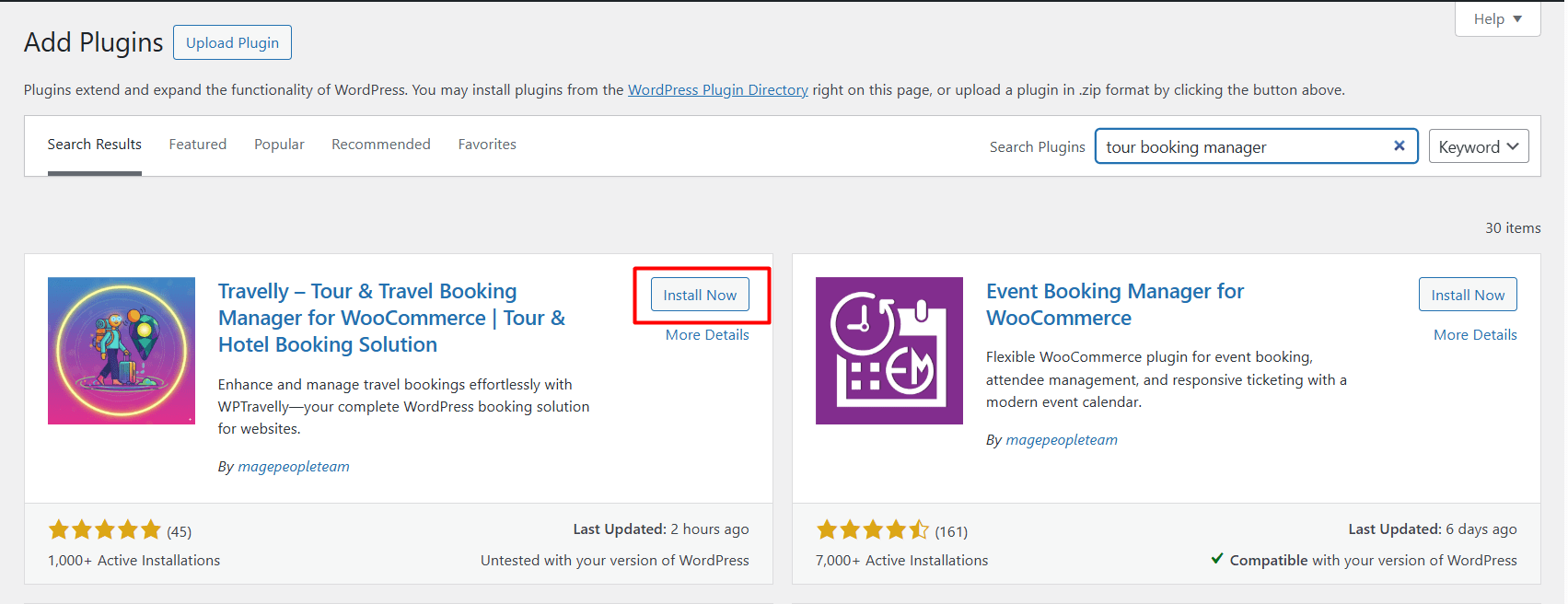This screenshot has height=604, width=1568.
Task: Open More Details for Travelly plugin
Action: (706, 335)
